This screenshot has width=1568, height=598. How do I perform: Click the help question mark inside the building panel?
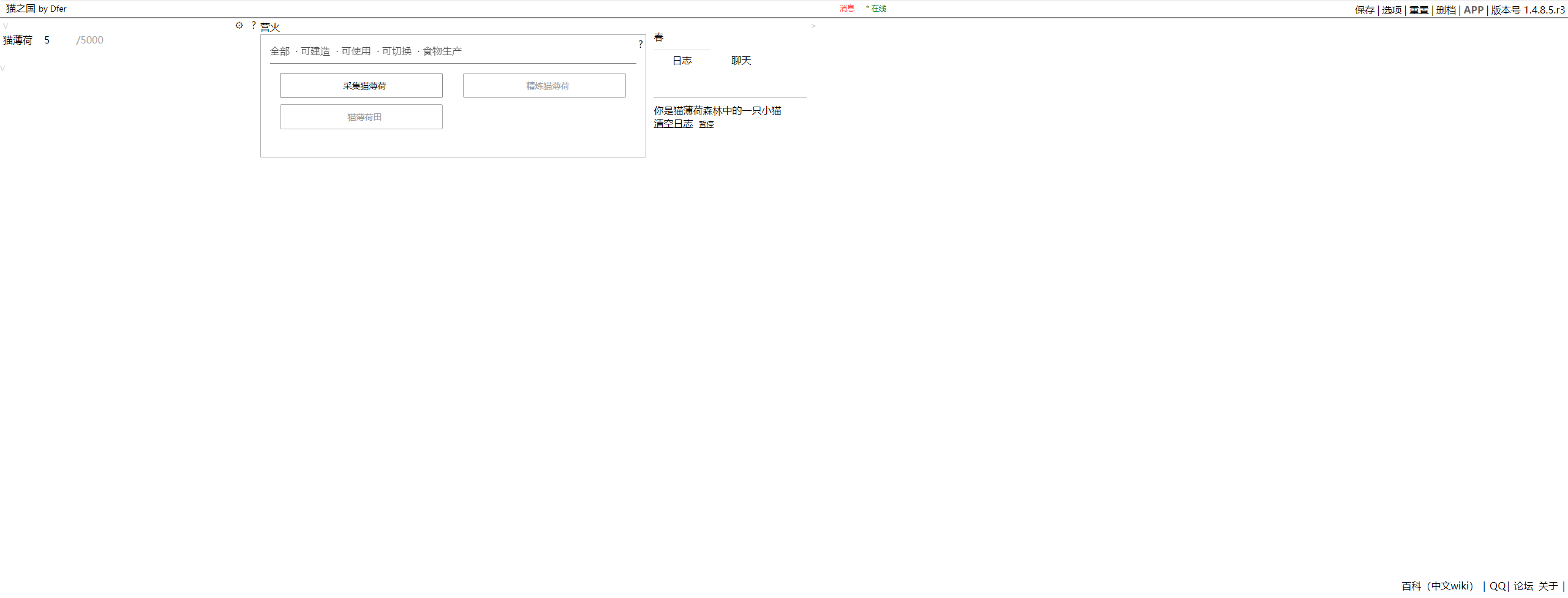640,44
